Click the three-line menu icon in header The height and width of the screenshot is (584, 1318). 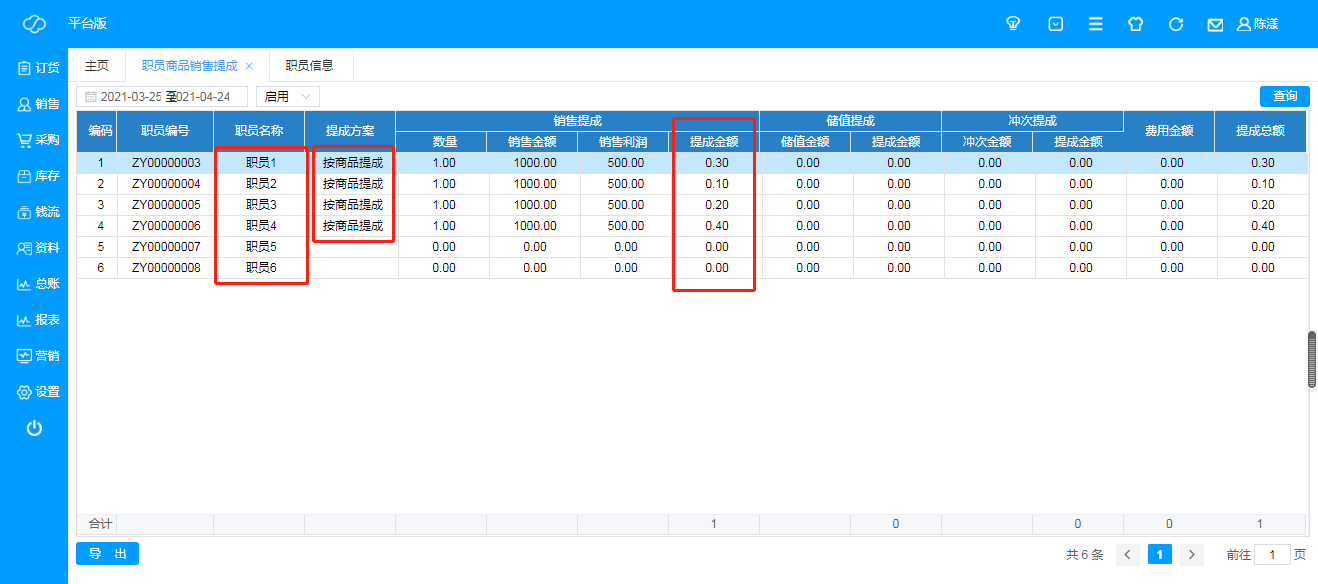click(x=1096, y=24)
